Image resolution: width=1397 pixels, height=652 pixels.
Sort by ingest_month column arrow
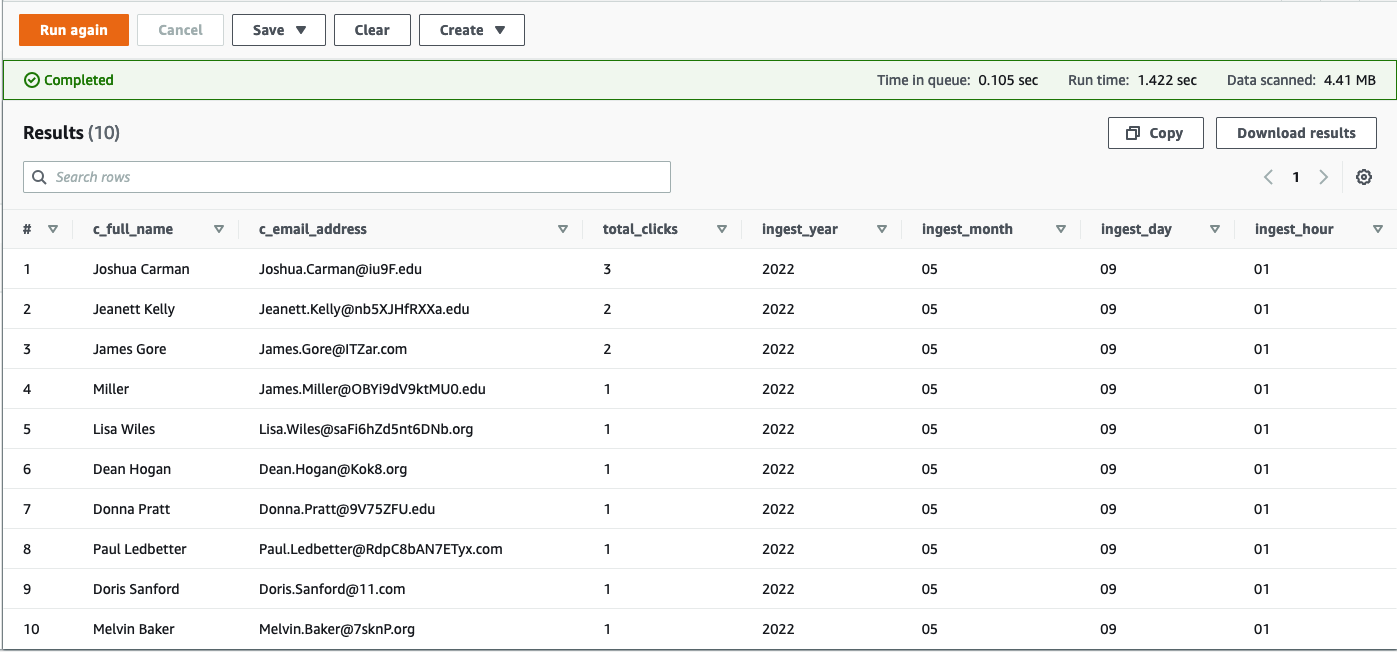pyautogui.click(x=1061, y=229)
